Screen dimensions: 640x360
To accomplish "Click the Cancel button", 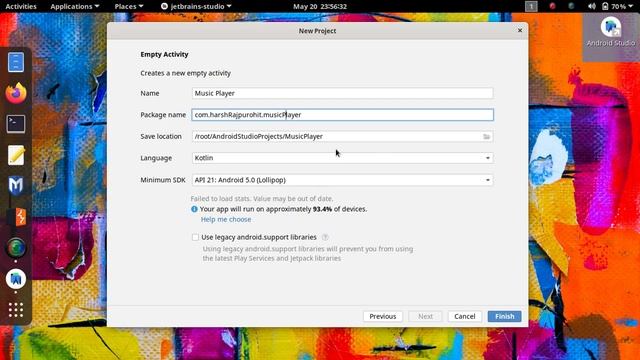I will pyautogui.click(x=464, y=316).
